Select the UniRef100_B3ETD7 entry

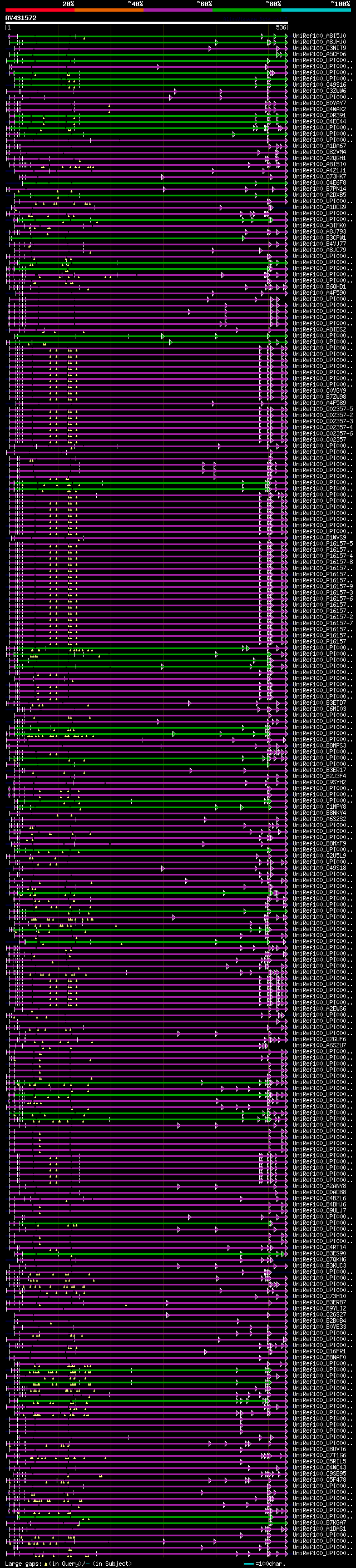(x=319, y=703)
